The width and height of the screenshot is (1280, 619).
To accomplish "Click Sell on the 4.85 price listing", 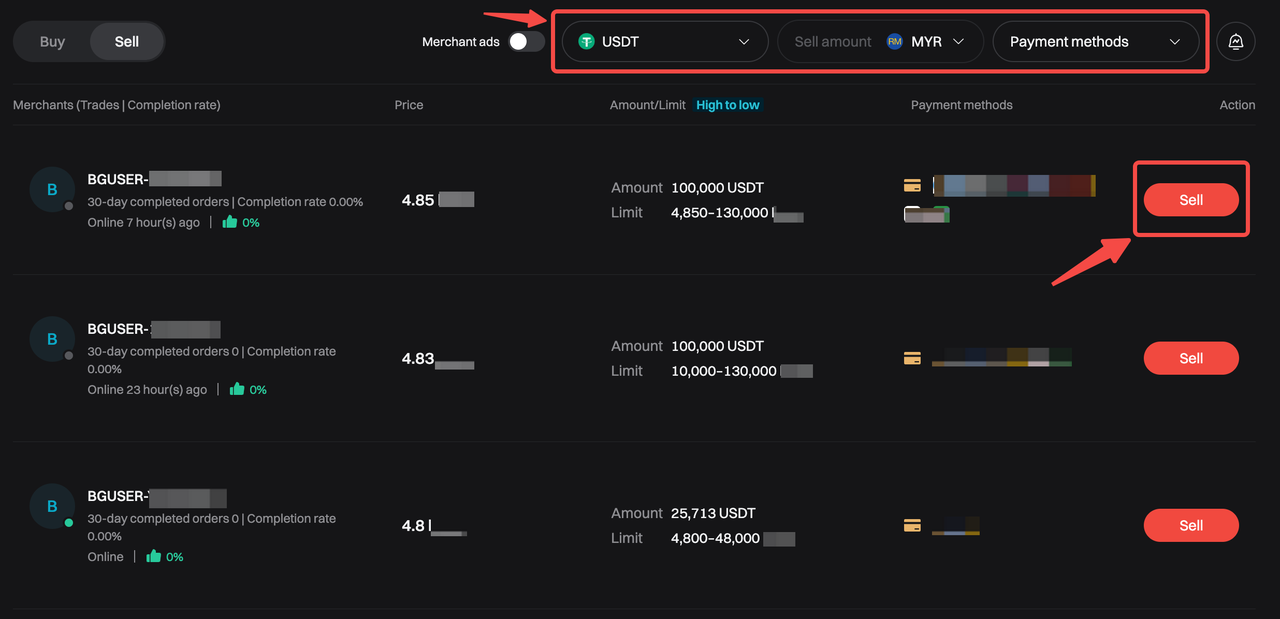I will (1191, 199).
